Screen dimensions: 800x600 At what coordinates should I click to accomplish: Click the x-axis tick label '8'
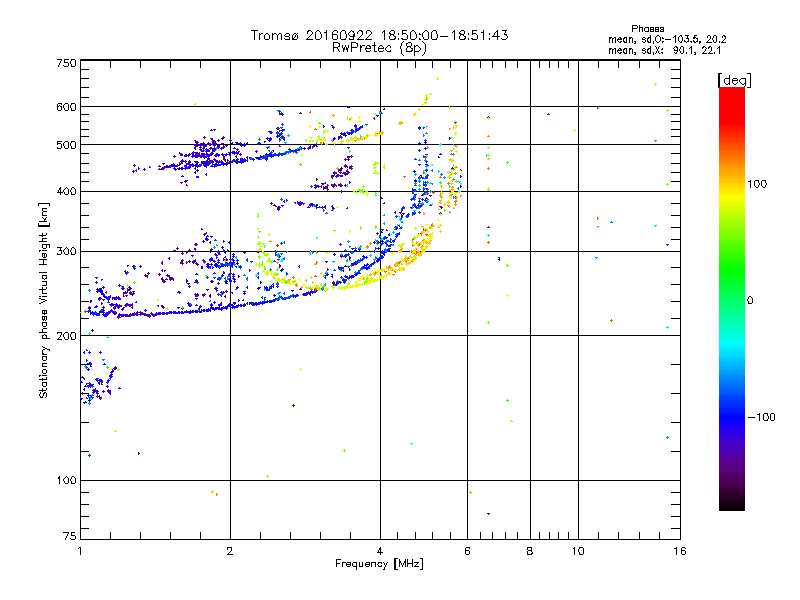click(x=530, y=551)
